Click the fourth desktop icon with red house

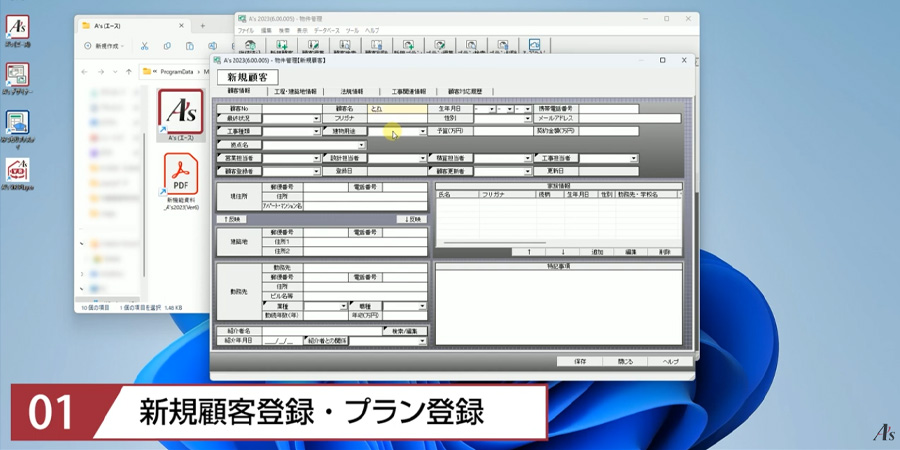(17, 169)
